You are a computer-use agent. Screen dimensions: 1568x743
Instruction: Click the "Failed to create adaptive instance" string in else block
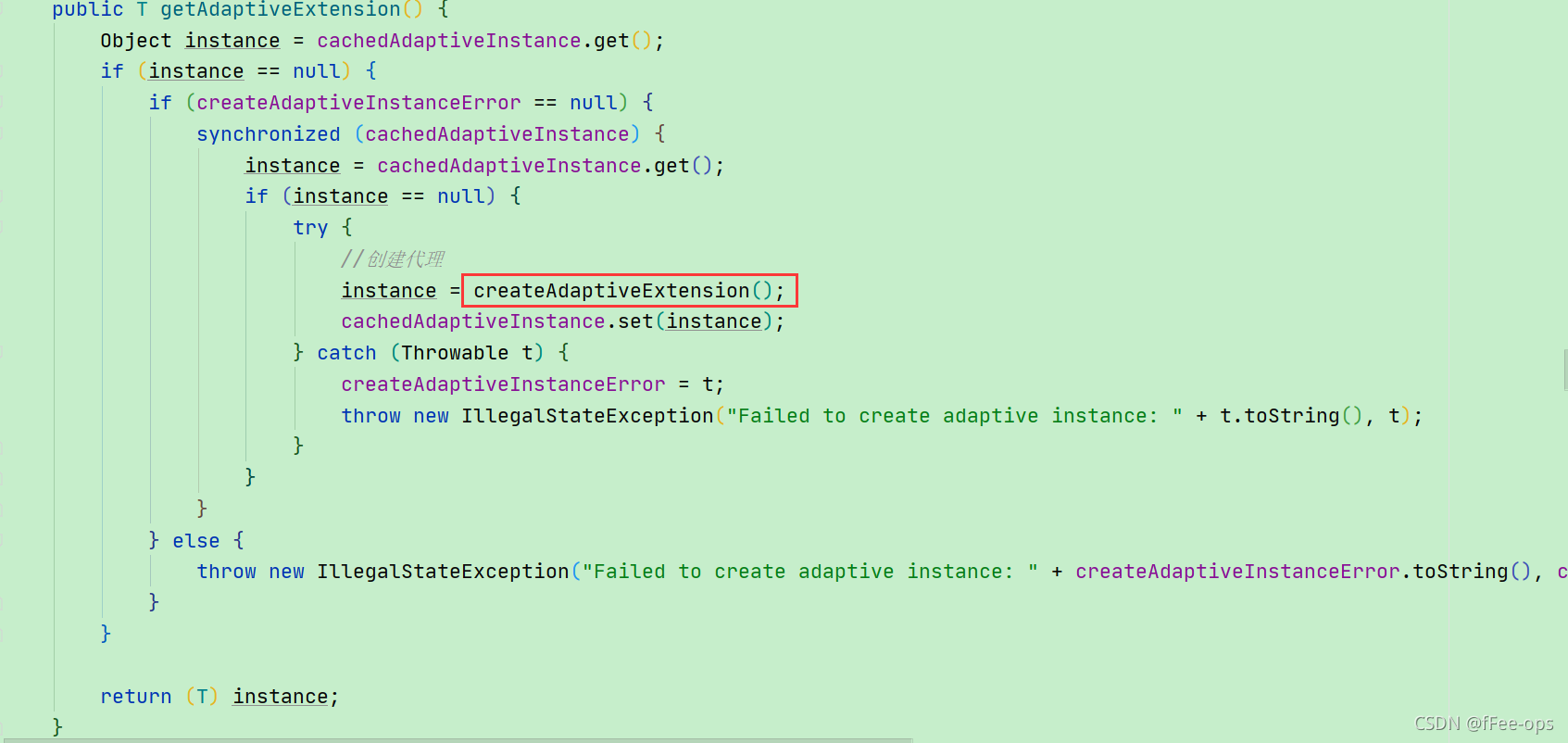click(x=809, y=572)
